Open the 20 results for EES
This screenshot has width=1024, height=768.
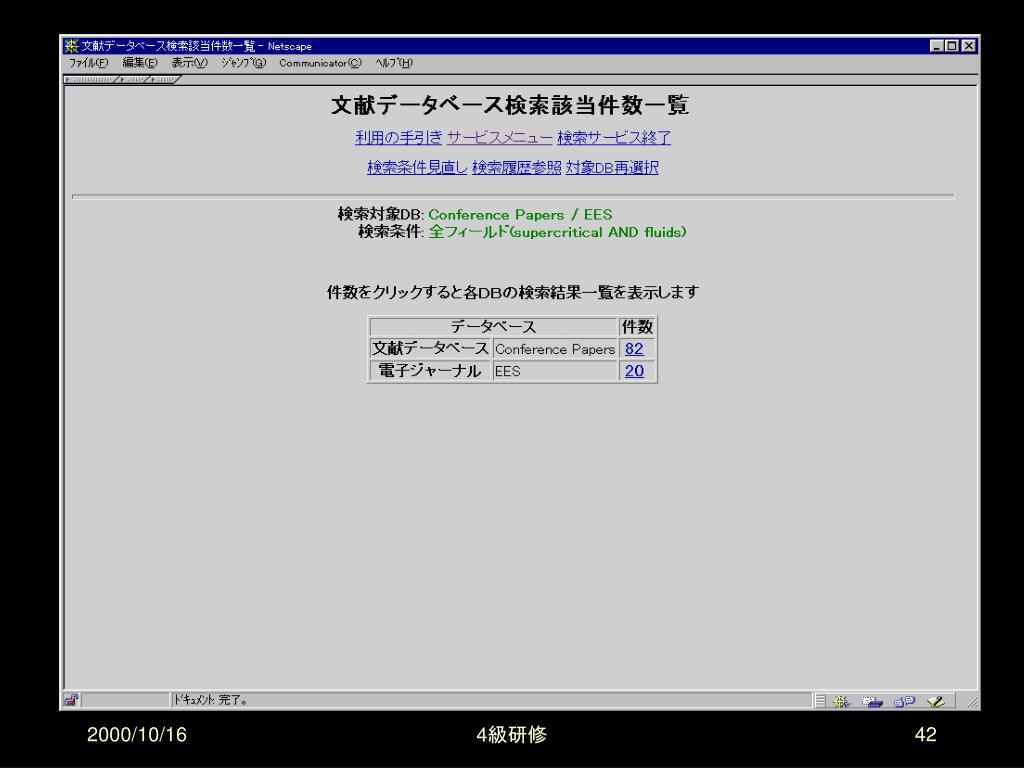point(634,371)
